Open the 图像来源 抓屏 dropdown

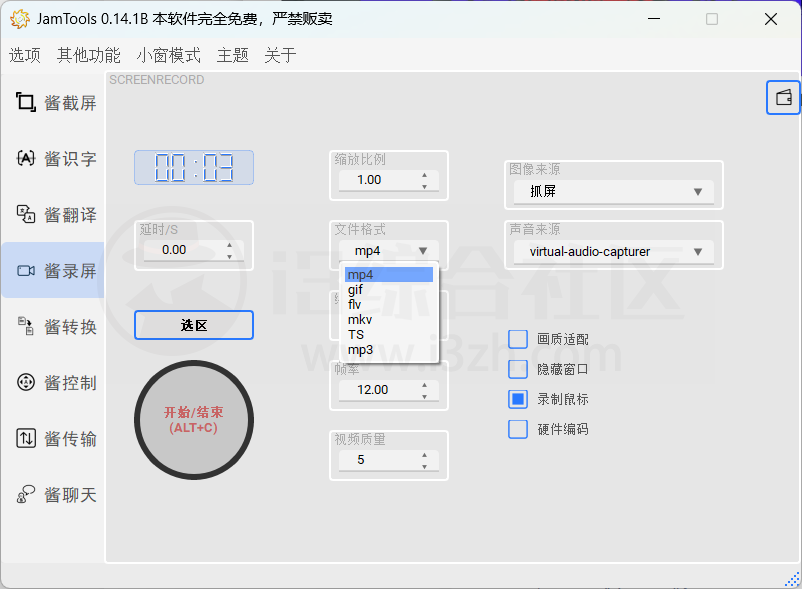click(x=613, y=191)
